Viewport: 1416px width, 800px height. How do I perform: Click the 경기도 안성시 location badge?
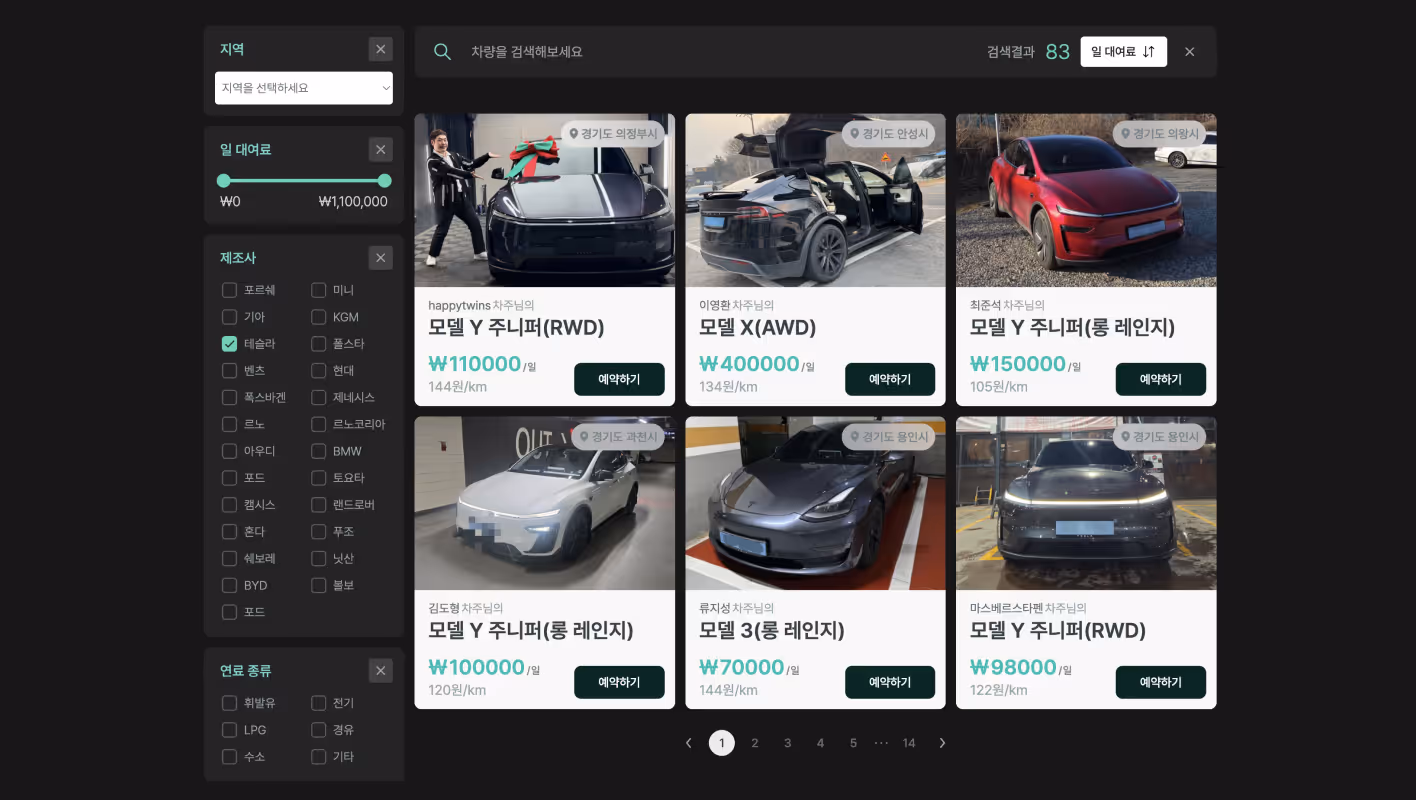(x=888, y=134)
